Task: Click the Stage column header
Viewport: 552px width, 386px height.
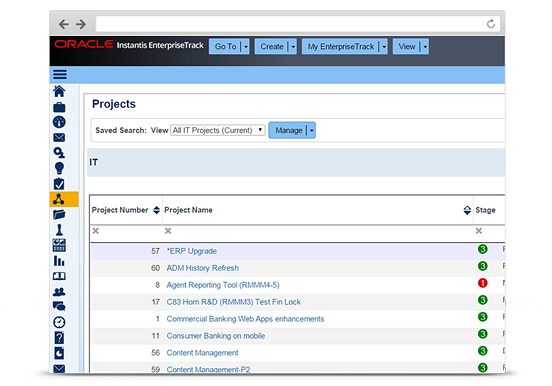Action: point(485,210)
